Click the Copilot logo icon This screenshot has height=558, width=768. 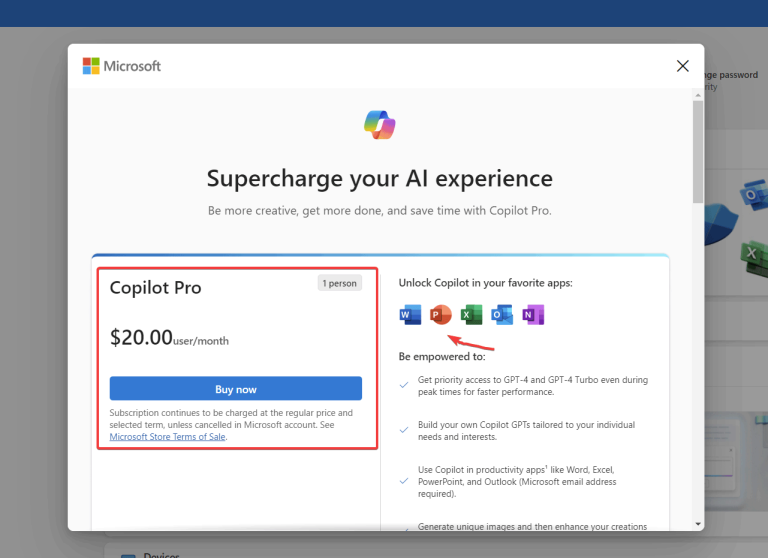[380, 124]
